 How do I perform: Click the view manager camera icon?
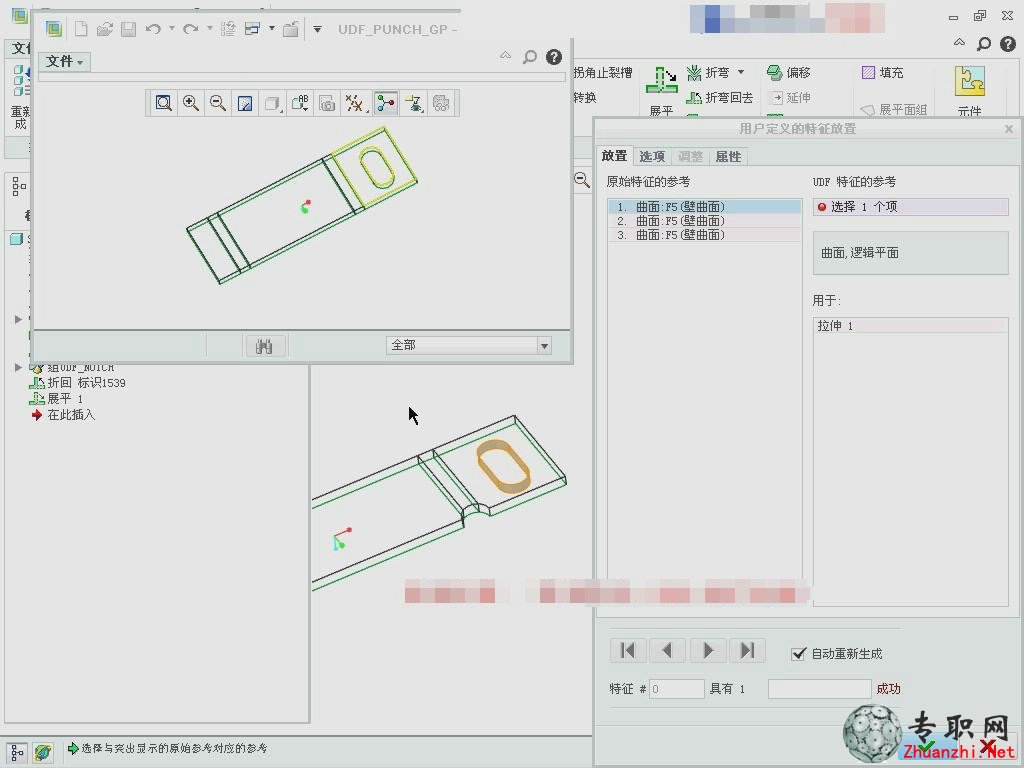[x=327, y=103]
